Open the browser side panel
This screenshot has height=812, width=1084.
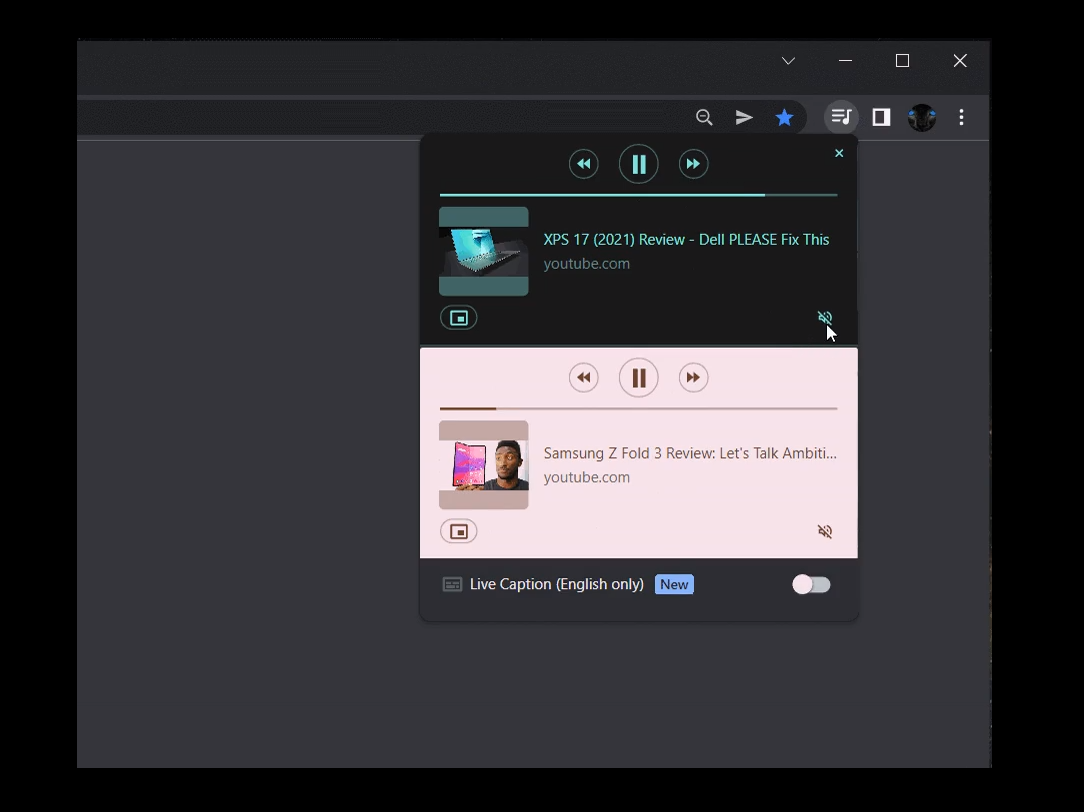(881, 117)
